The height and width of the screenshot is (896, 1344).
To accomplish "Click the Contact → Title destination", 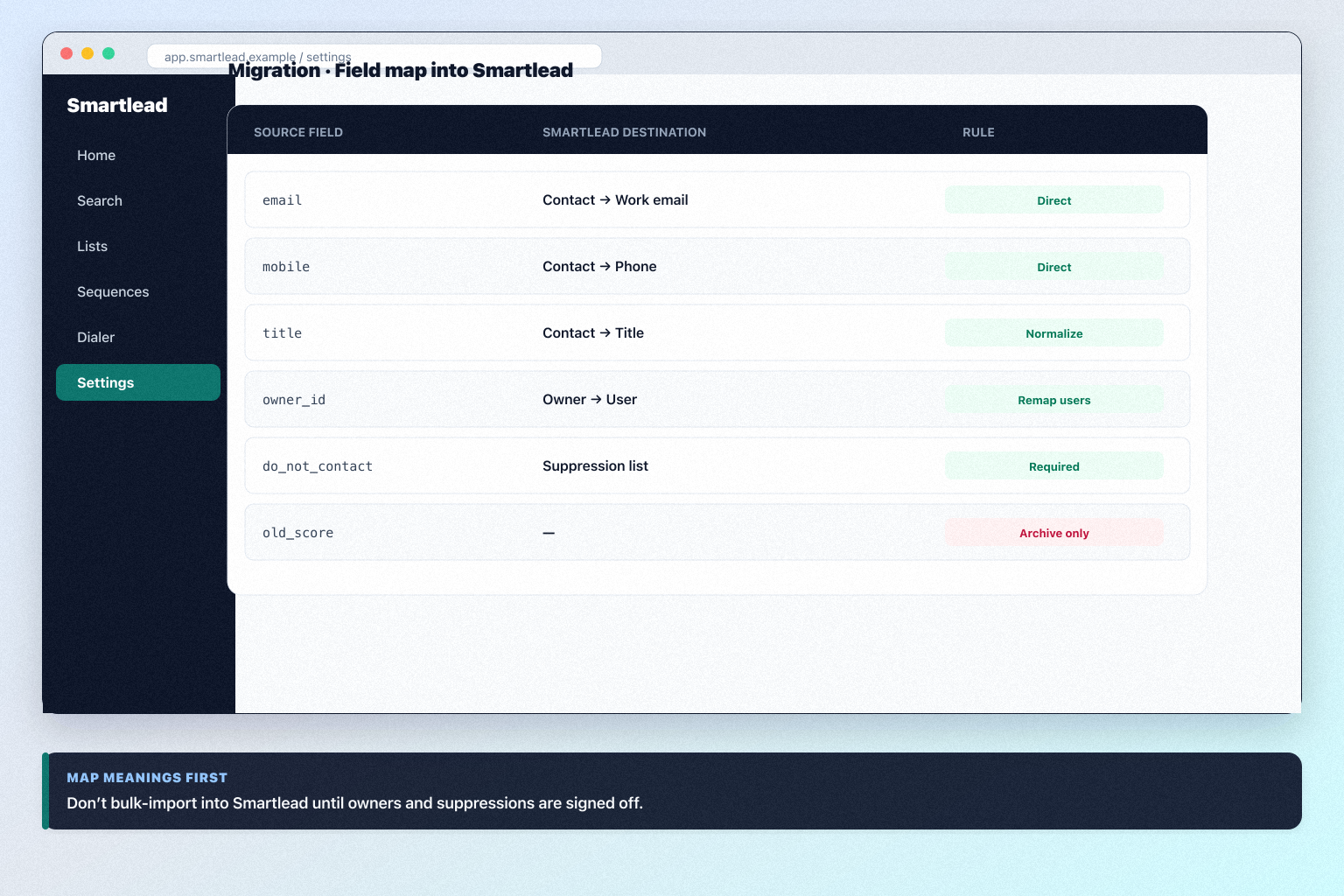I will [593, 332].
